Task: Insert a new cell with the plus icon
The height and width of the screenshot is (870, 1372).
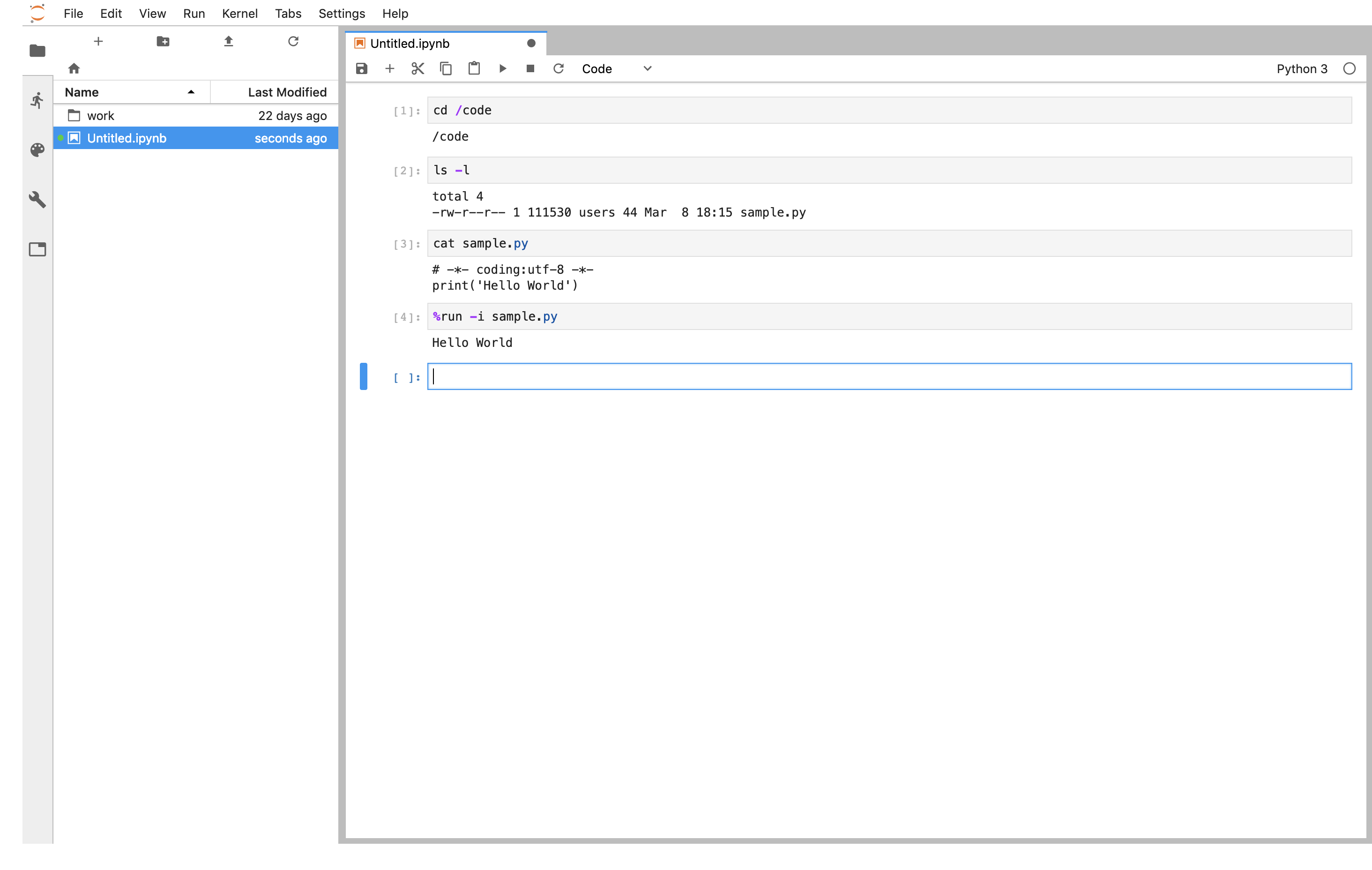Action: pos(389,68)
